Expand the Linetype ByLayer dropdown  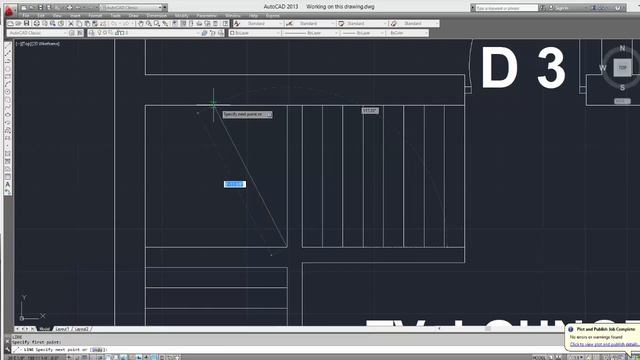[336, 33]
